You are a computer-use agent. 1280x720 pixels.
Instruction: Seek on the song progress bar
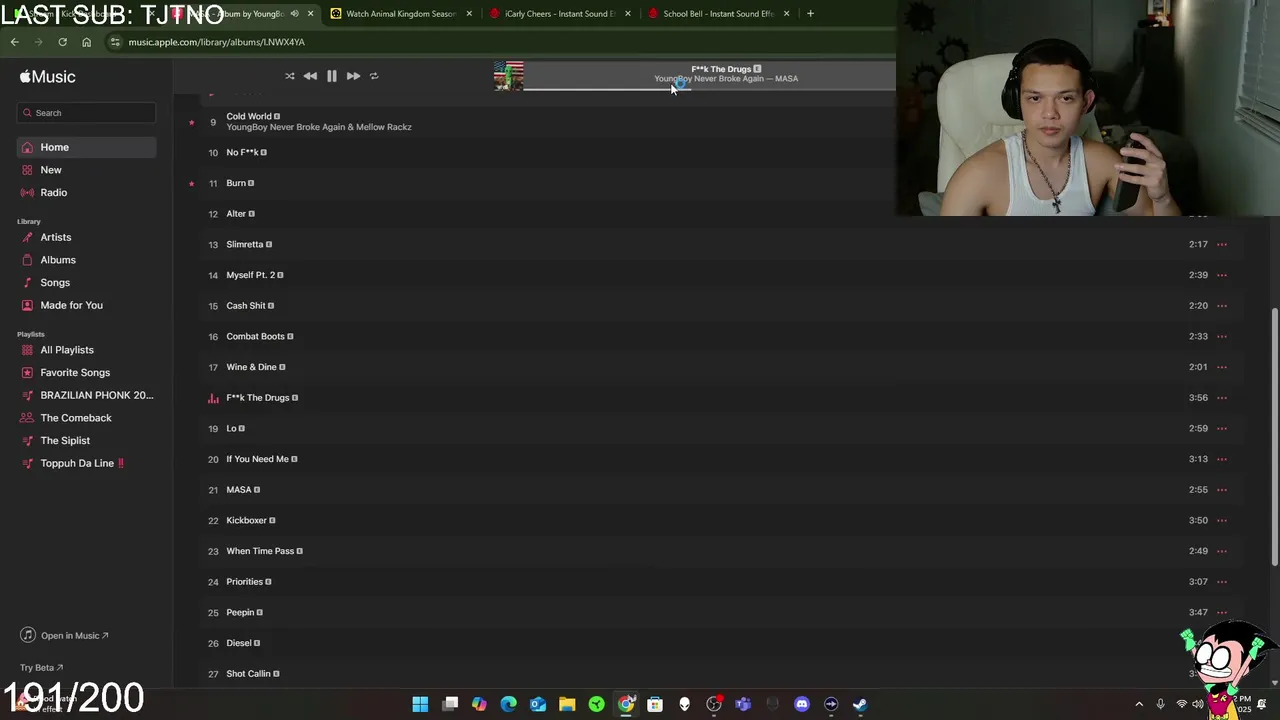coord(709,89)
